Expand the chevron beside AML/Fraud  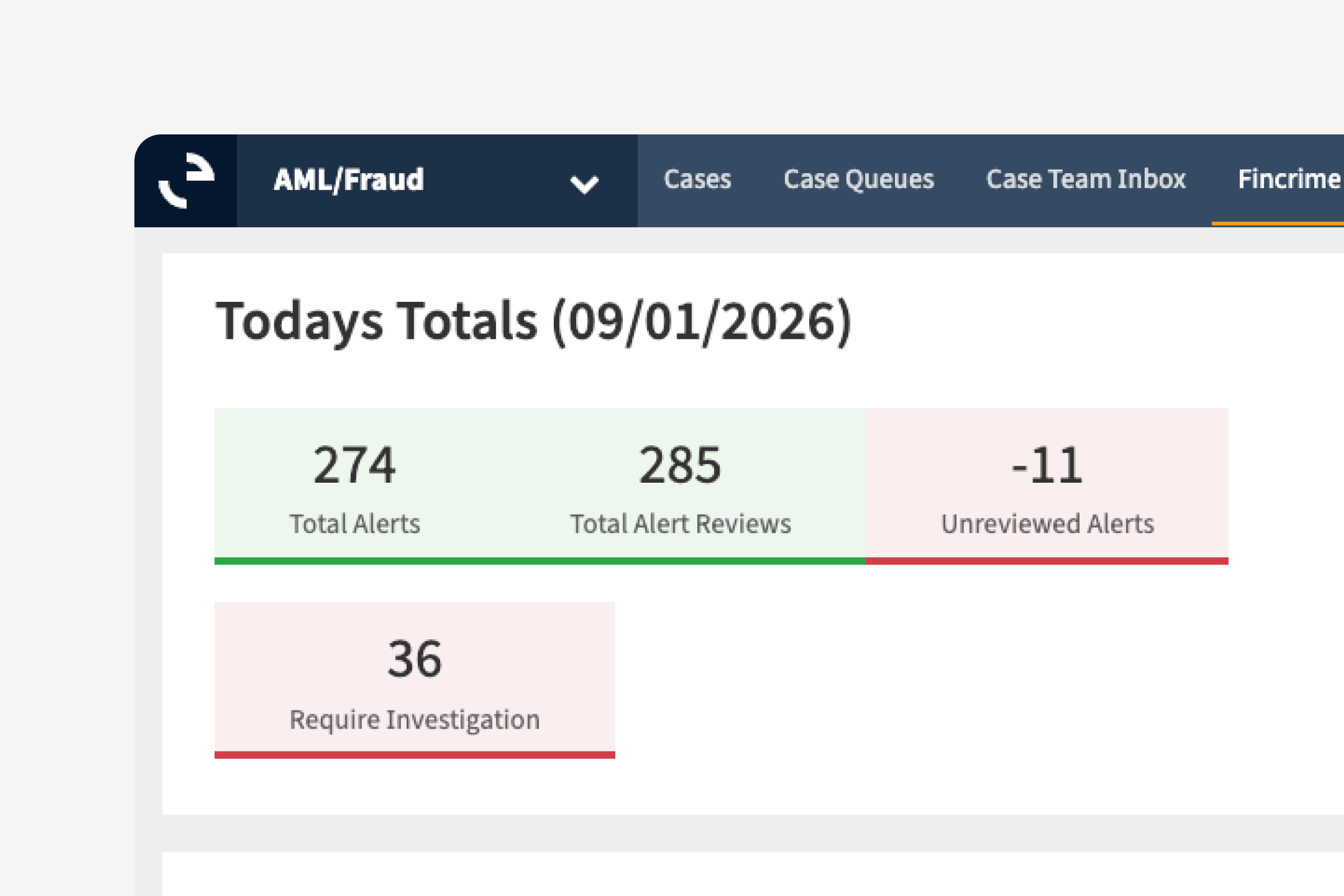coord(584,184)
